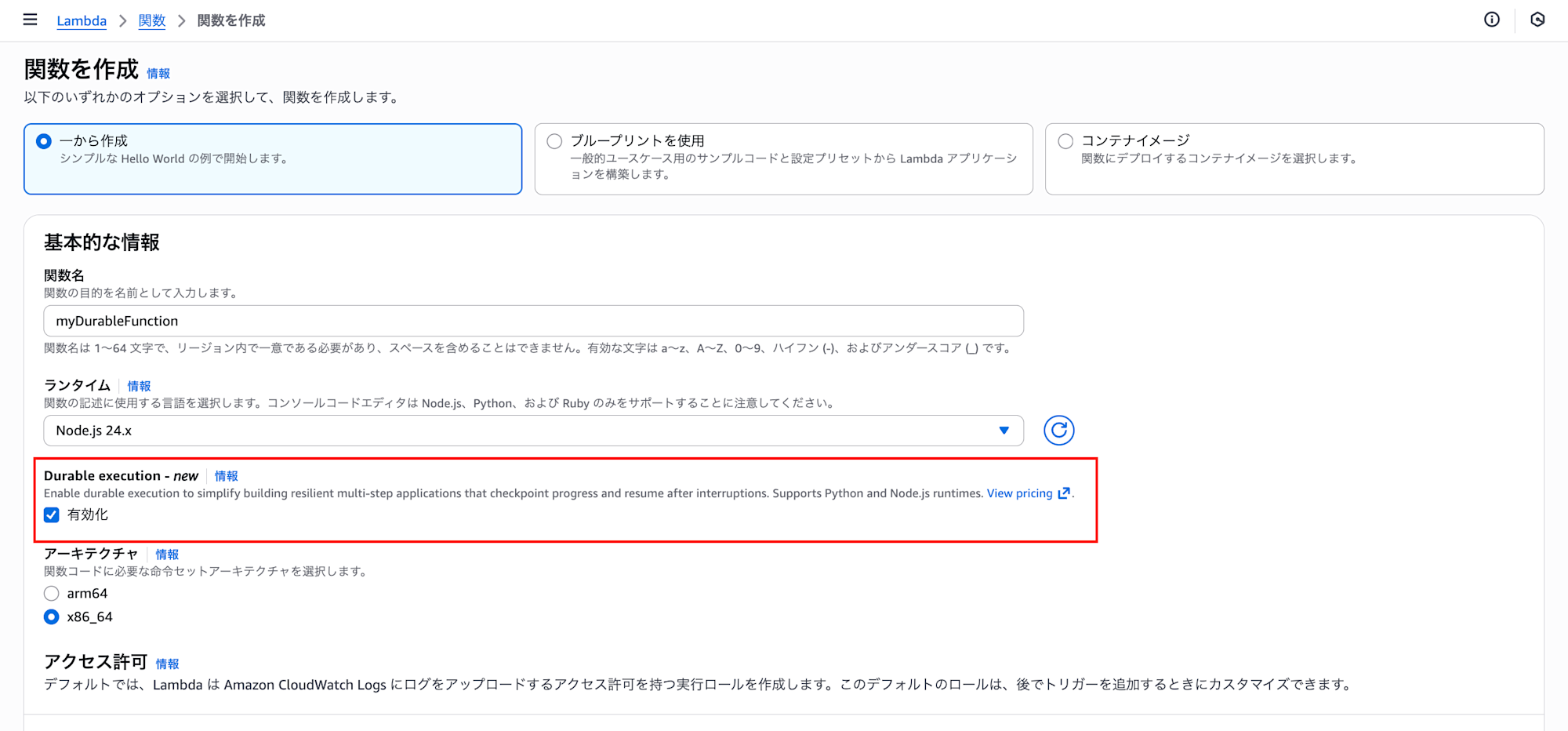Open the View pricing link
Viewport: 1568px width, 731px height.
1019,493
